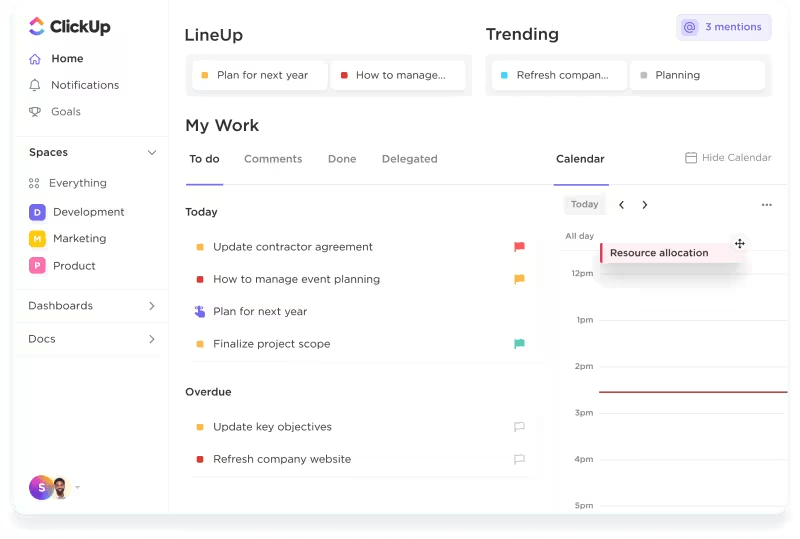This screenshot has height=539, width=800.
Task: Open Trending card Refresh company
Action: pyautogui.click(x=560, y=76)
